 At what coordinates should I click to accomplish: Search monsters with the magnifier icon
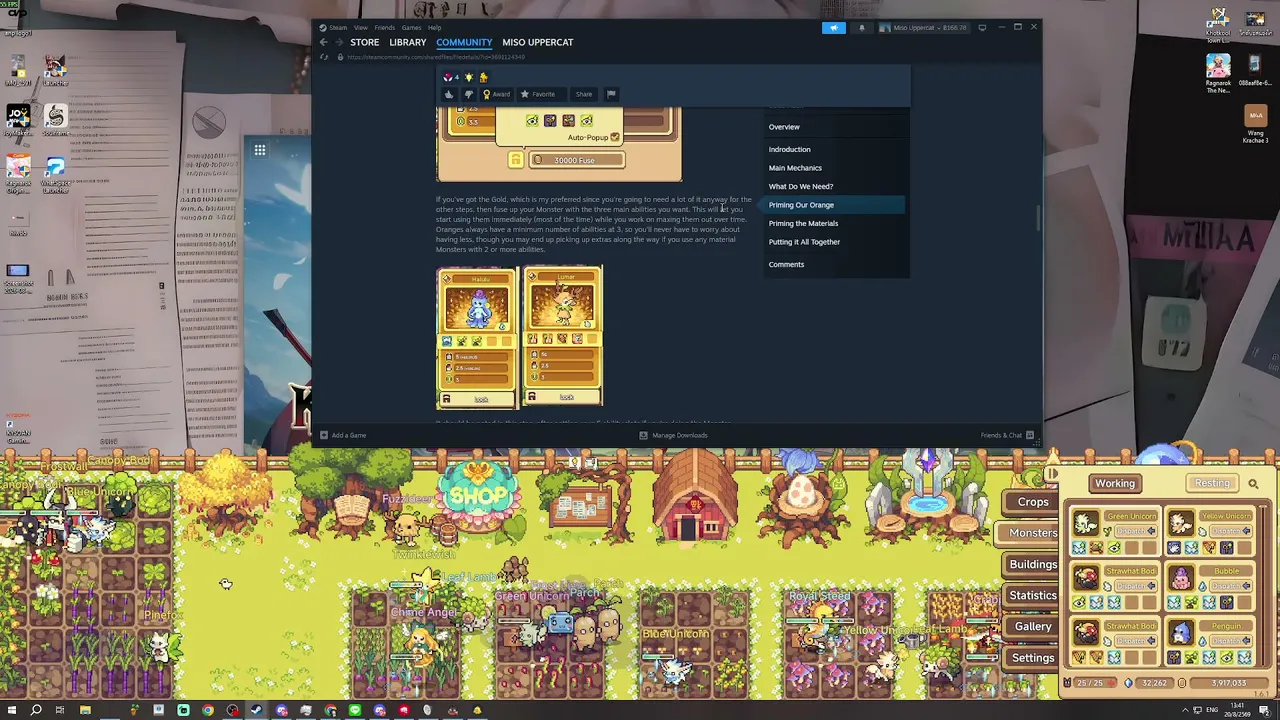pos(1253,484)
